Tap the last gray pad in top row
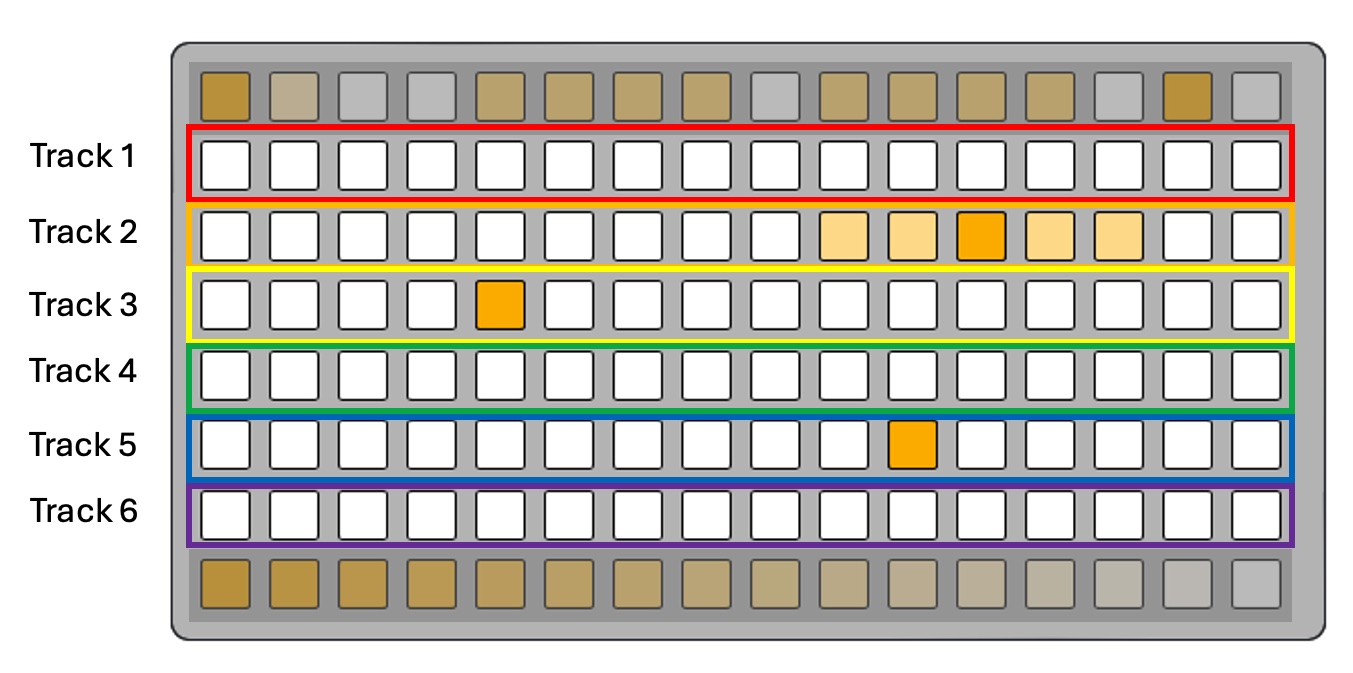1353x673 pixels. point(1256,96)
